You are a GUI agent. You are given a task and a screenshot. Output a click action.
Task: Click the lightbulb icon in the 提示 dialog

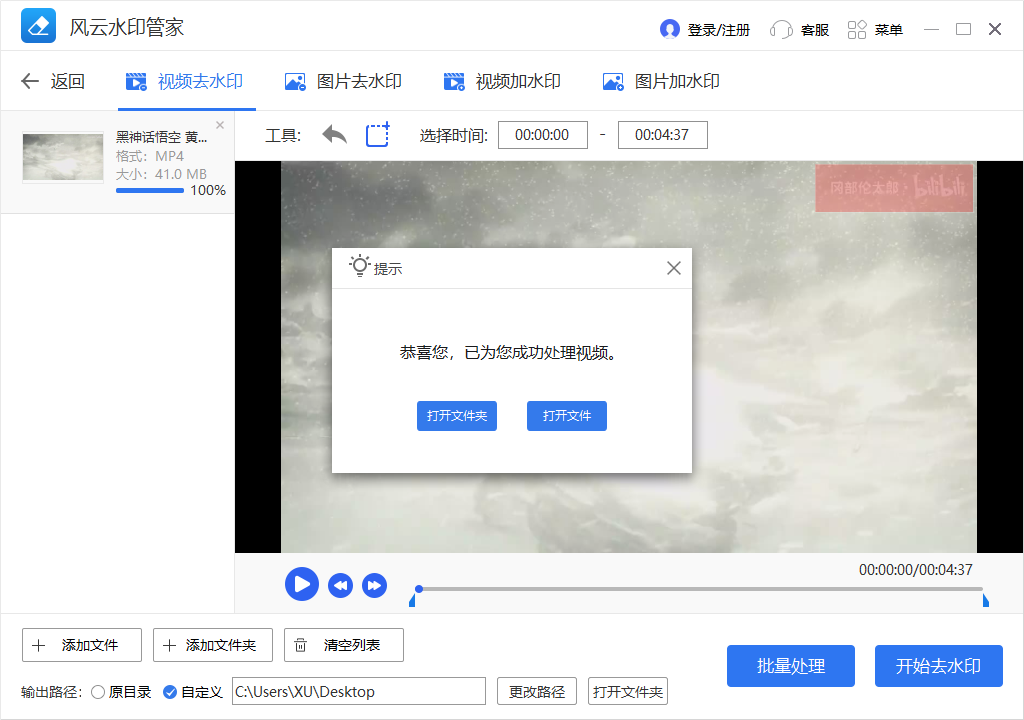[360, 267]
